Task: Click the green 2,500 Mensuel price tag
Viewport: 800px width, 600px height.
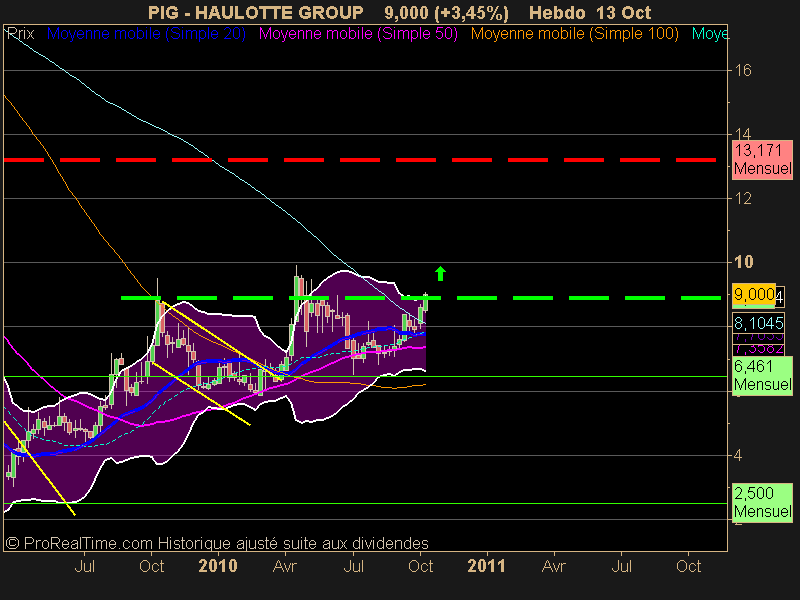Action: click(x=762, y=502)
